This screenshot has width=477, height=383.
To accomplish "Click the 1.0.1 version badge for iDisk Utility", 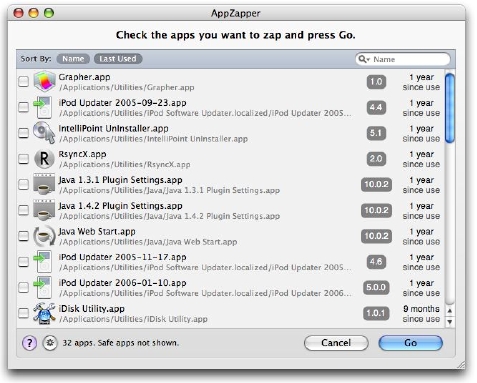I will pyautogui.click(x=376, y=313).
